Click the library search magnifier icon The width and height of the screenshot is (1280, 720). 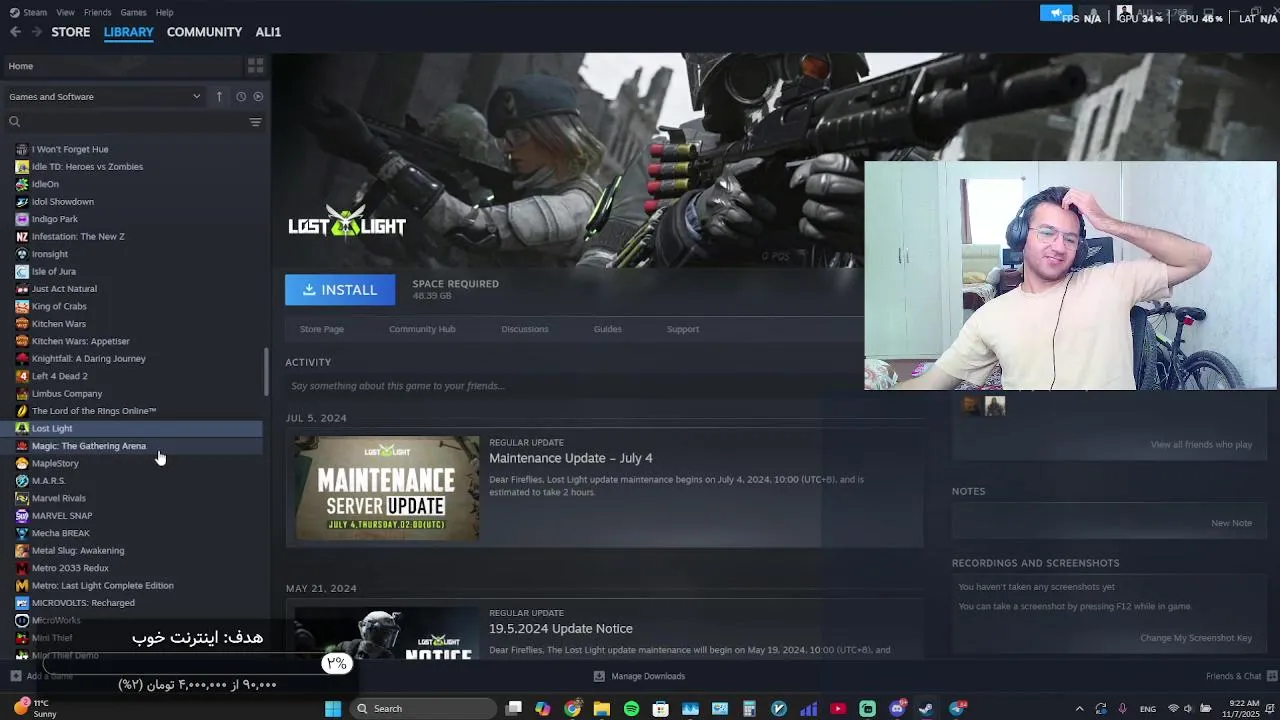15,122
